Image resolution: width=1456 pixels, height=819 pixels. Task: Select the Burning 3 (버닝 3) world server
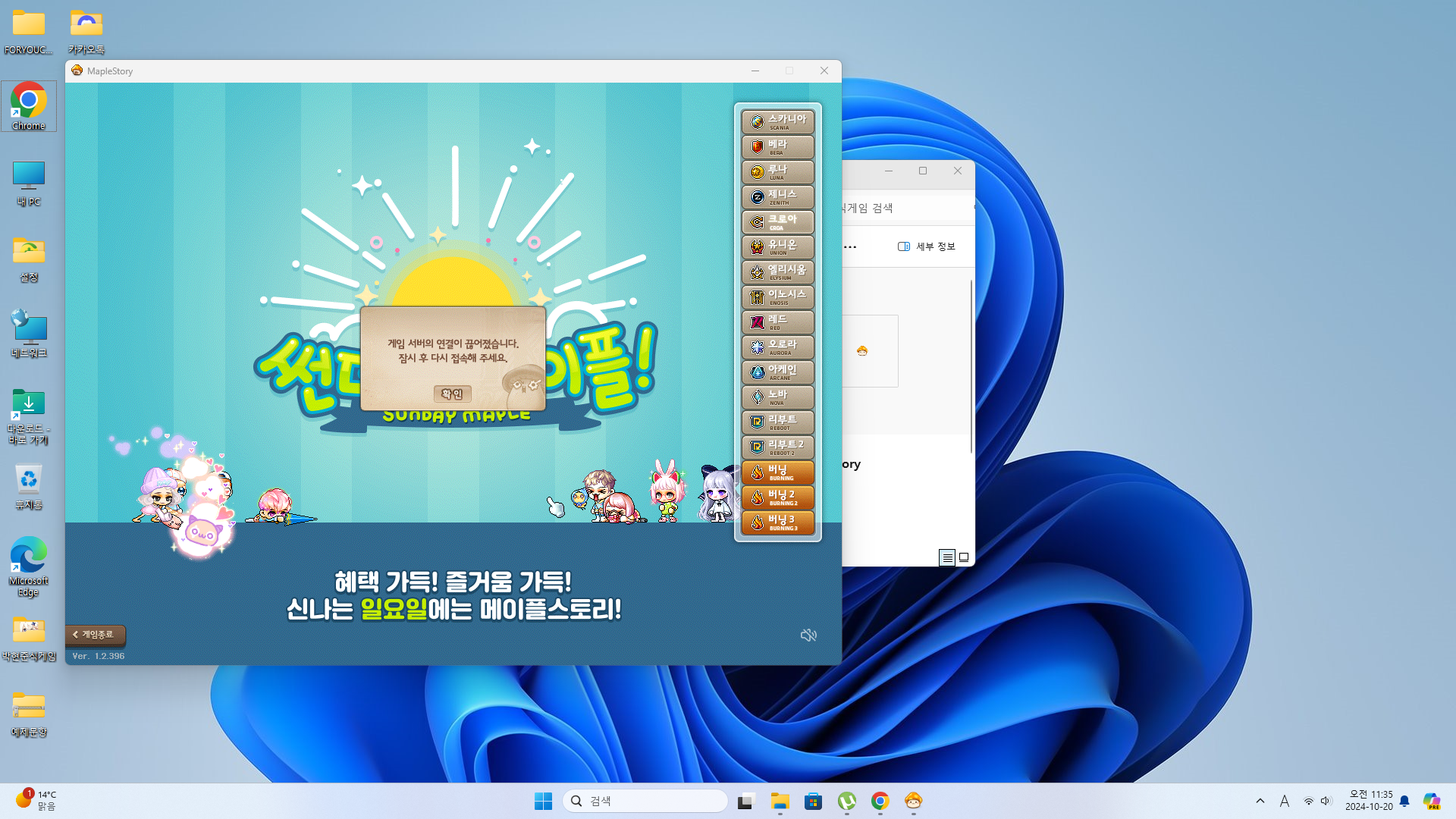[777, 522]
